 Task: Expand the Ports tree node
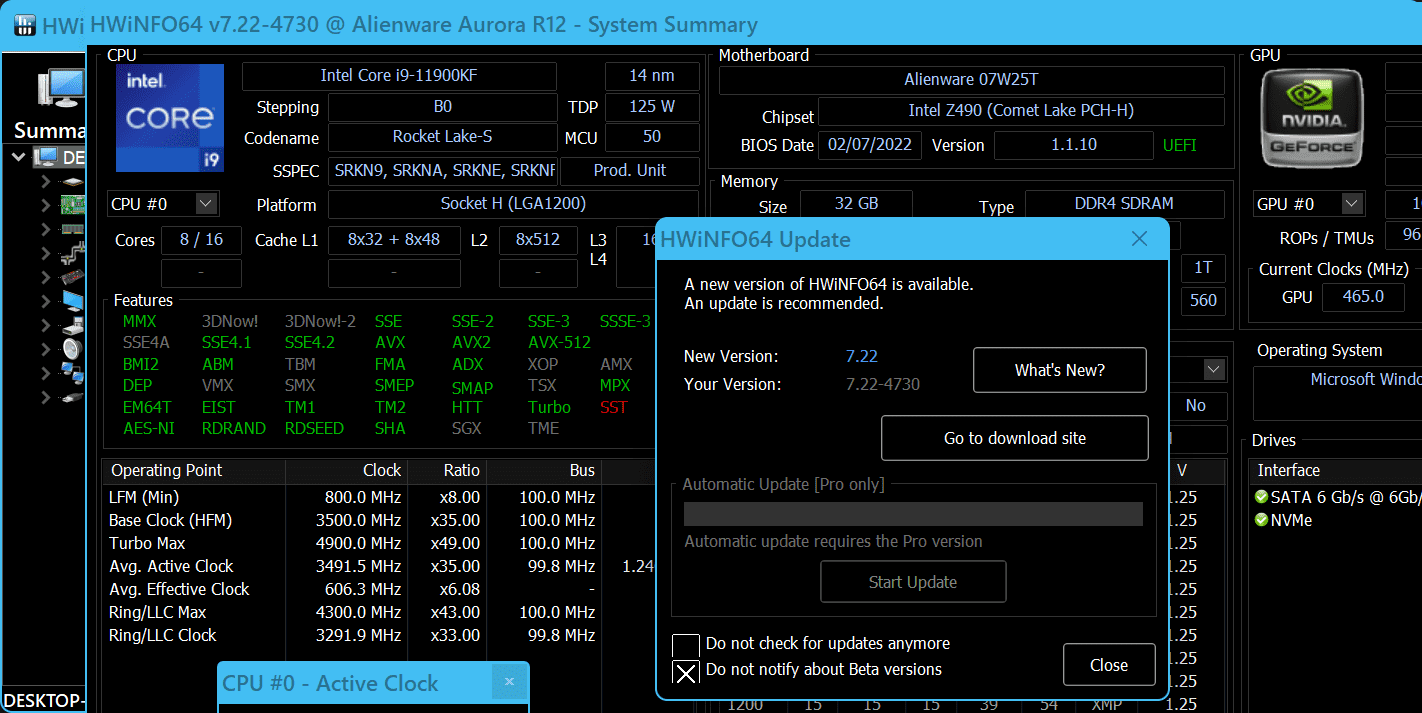point(45,397)
